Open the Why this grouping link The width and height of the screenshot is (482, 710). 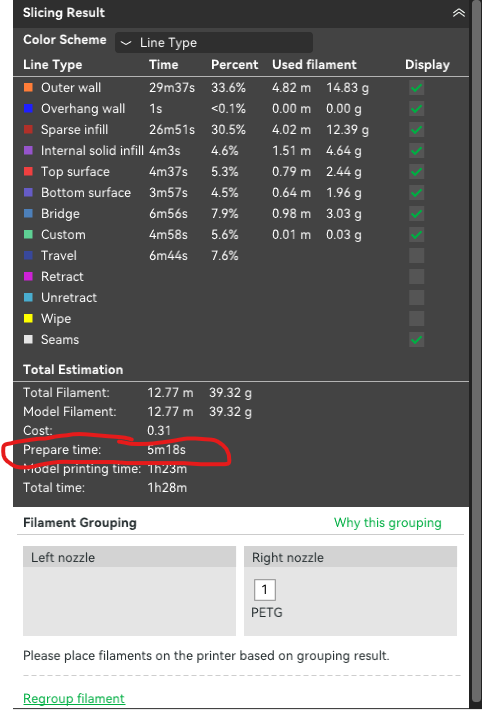coord(387,523)
